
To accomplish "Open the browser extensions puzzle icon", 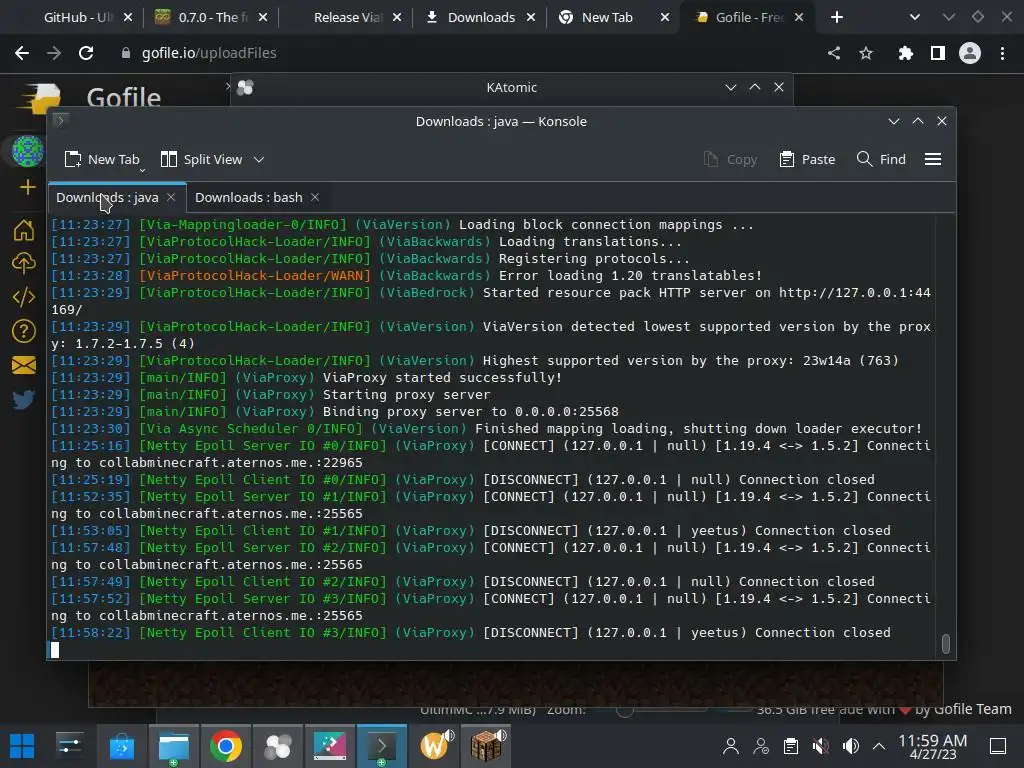I will click(905, 53).
